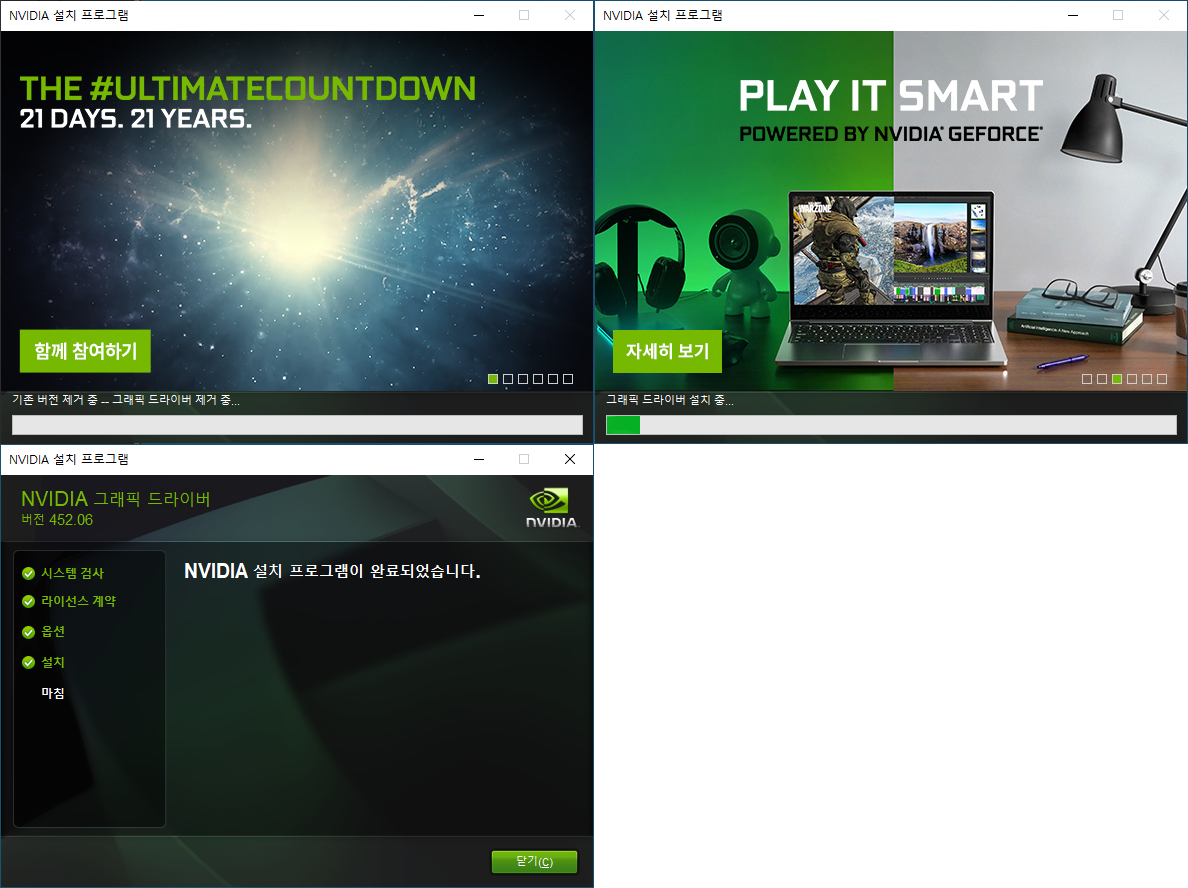Minimize the completed installer window
Image resolution: width=1188 pixels, height=888 pixels.
(x=479, y=459)
